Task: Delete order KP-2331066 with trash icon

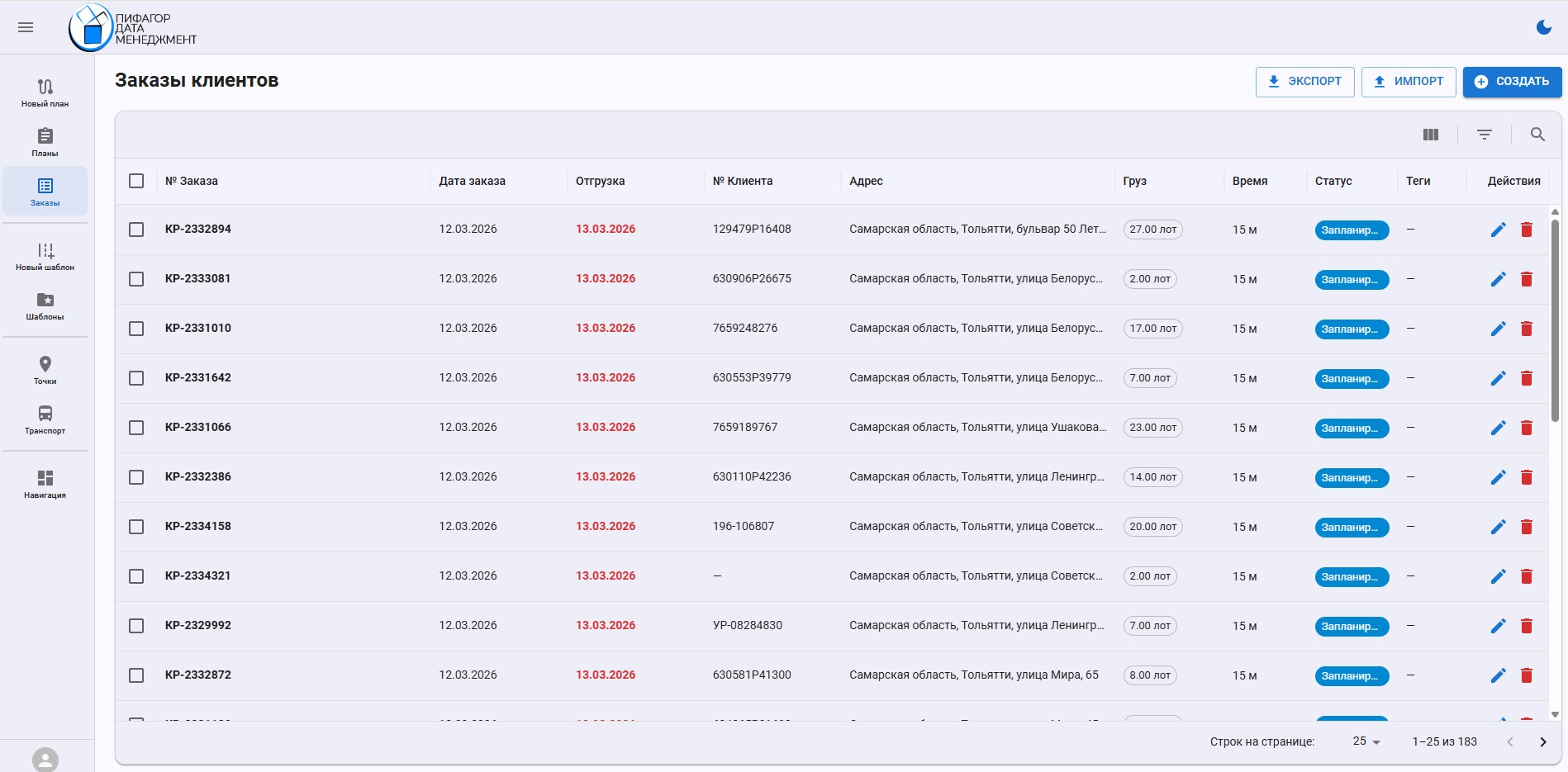Action: pyautogui.click(x=1527, y=428)
